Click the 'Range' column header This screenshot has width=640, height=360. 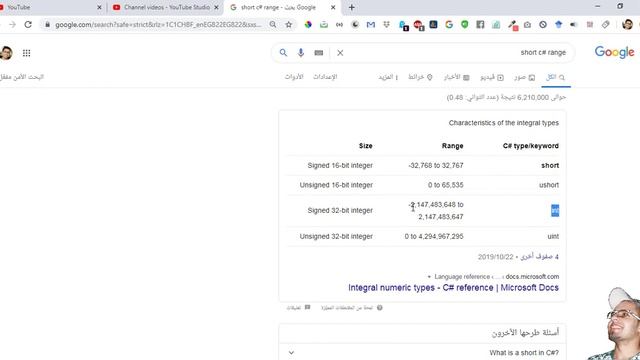452,146
